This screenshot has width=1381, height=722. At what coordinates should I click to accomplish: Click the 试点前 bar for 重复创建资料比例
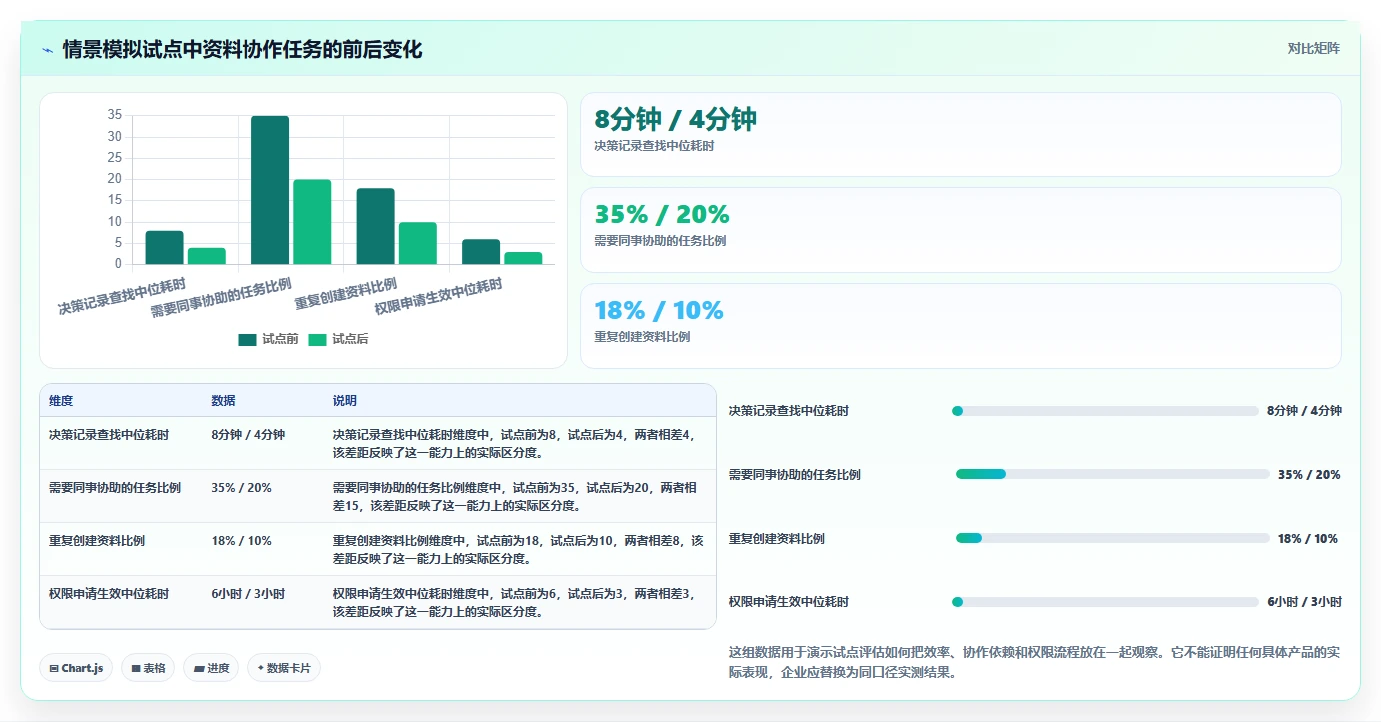click(x=376, y=226)
